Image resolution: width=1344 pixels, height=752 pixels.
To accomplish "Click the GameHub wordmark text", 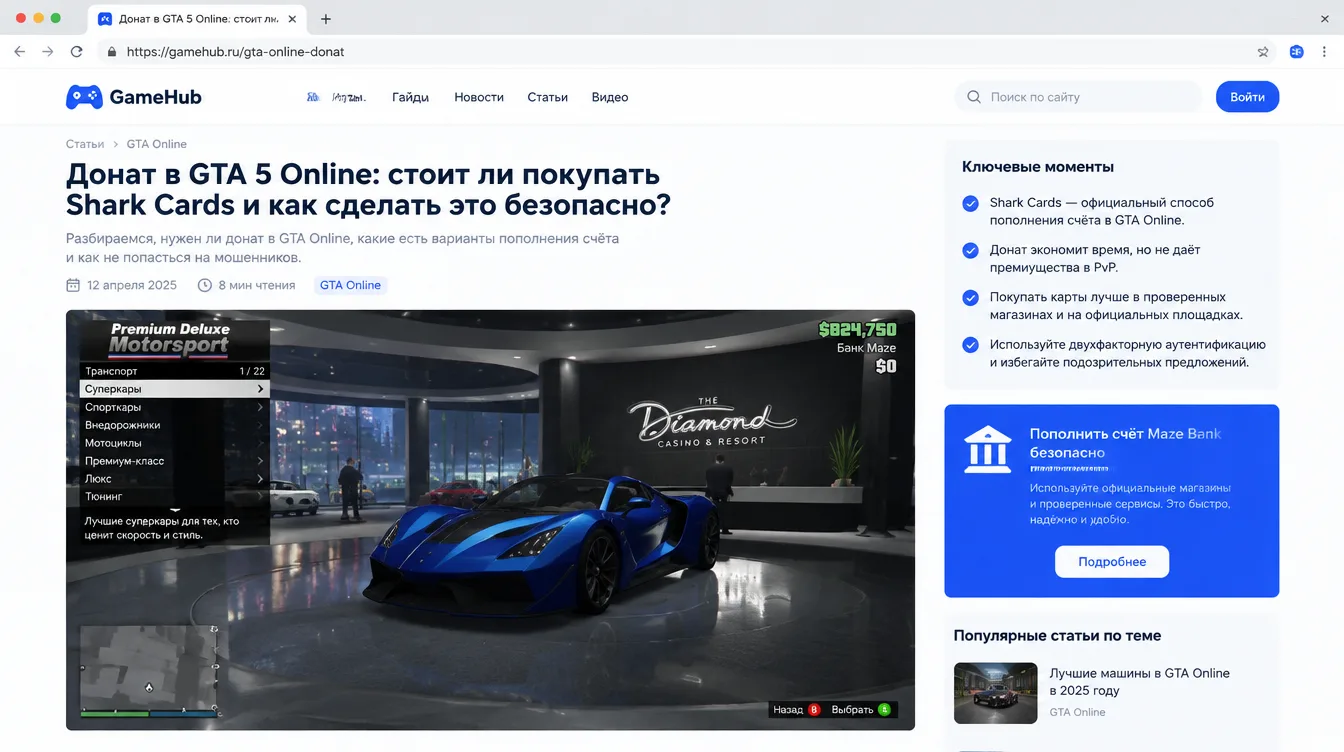I will (155, 97).
